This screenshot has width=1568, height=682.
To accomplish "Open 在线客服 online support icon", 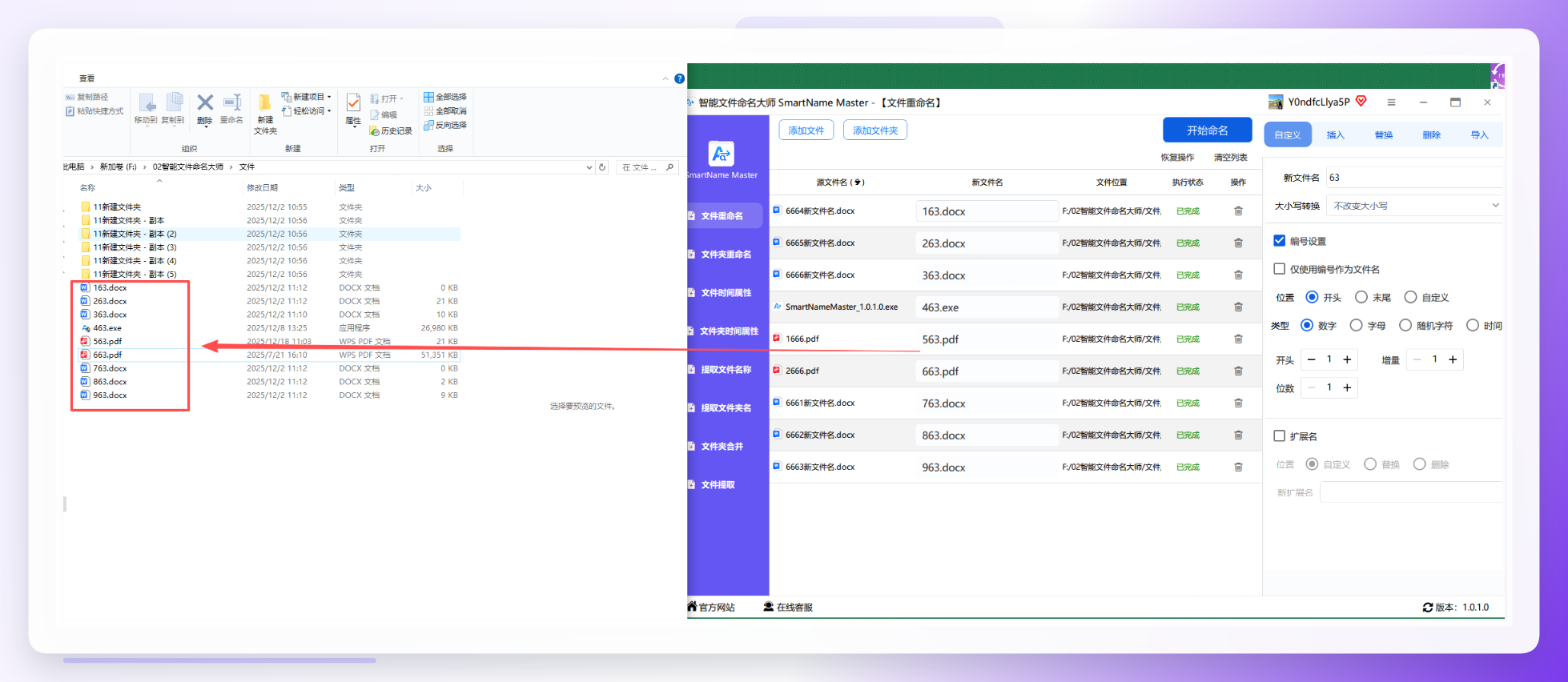I will click(768, 607).
